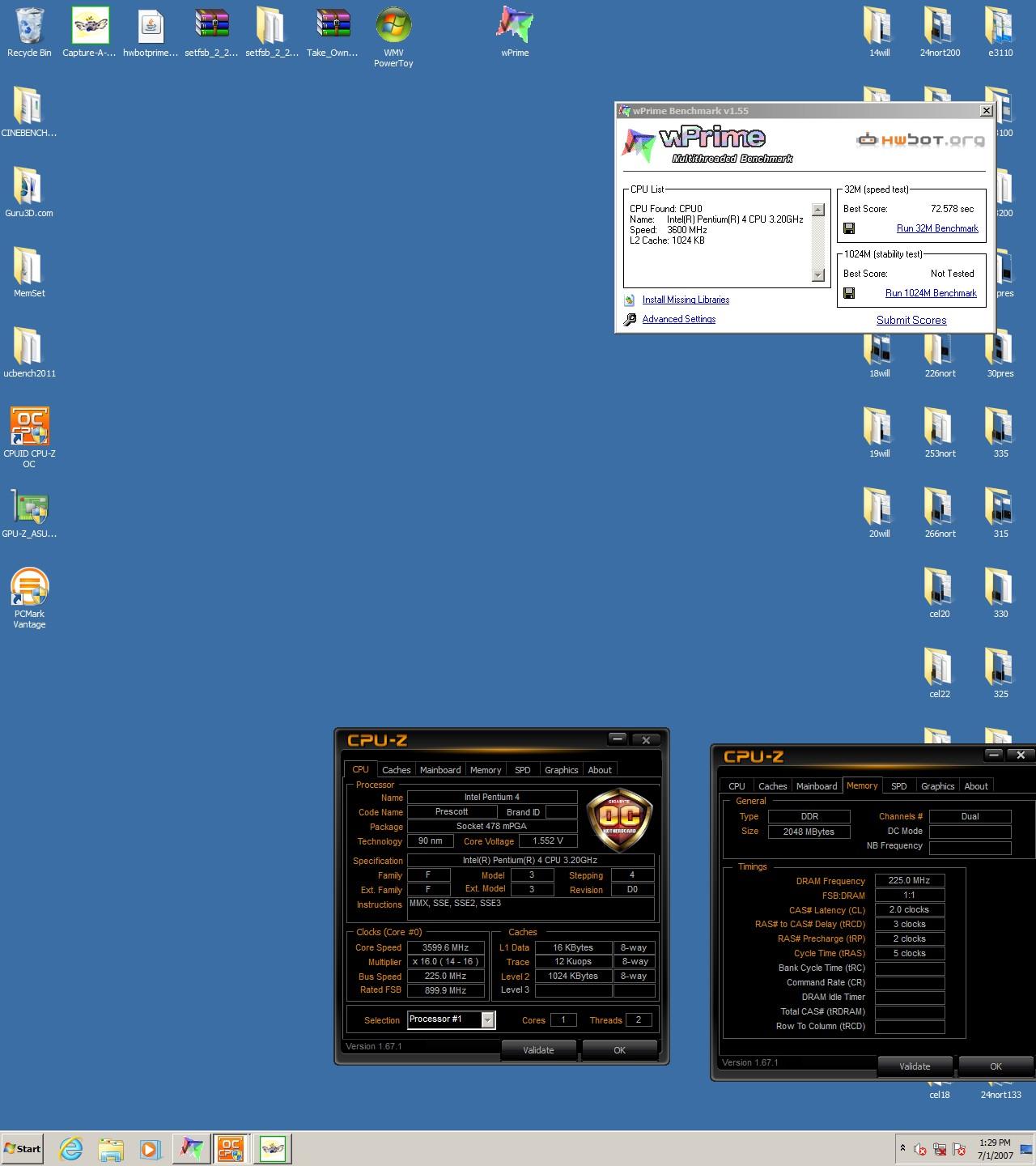Open Memory tab in left CPU-Z

coord(486,770)
